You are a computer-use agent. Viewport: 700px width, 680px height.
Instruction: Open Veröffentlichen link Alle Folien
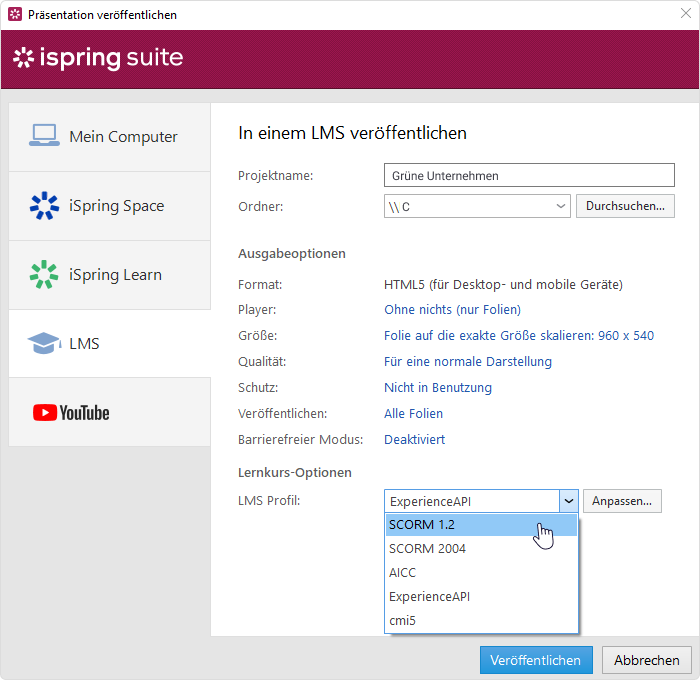[413, 413]
